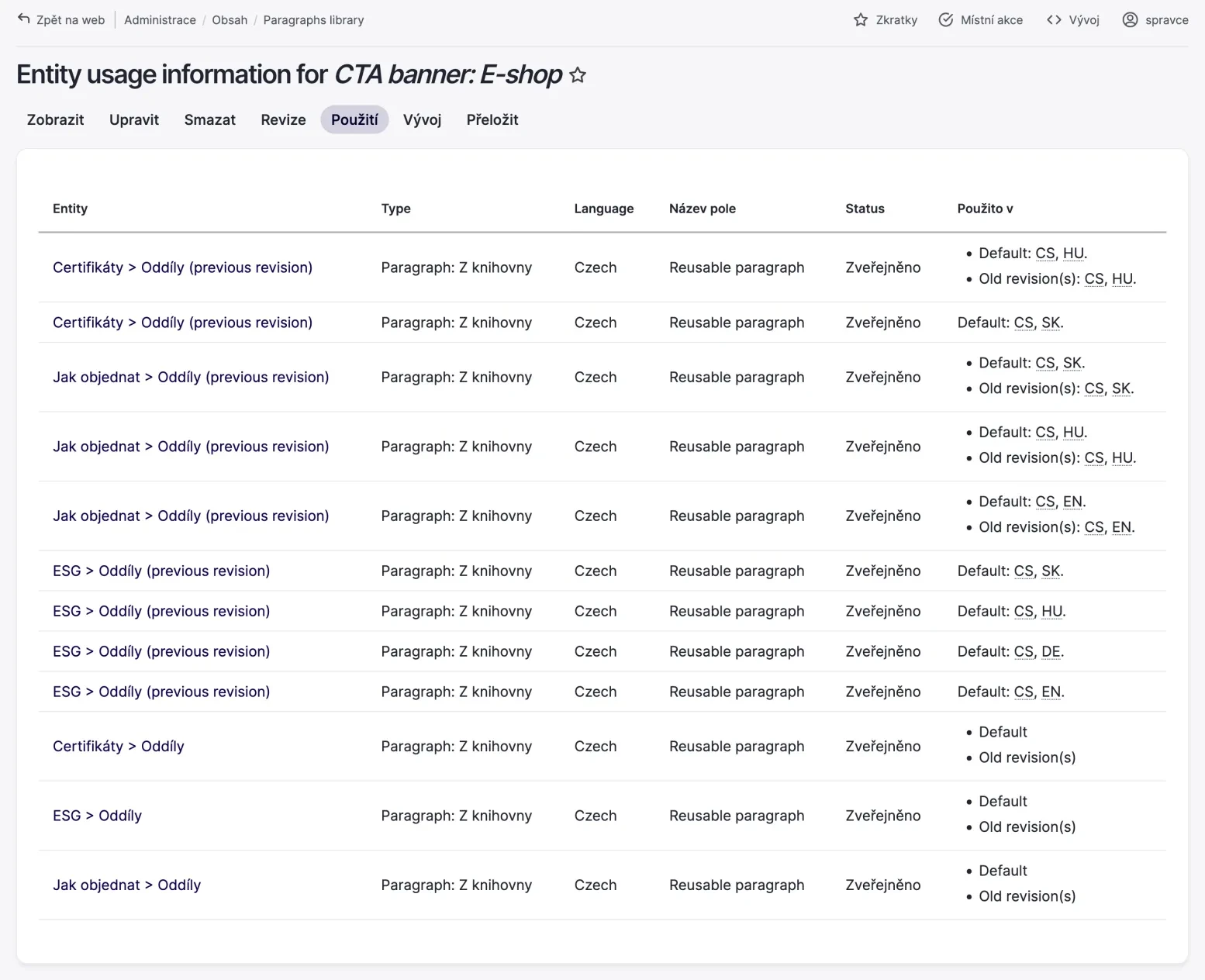The width and height of the screenshot is (1205, 980).
Task: Open the 'Certifikáty > Oddíly' link without previous revision
Action: pos(119,747)
